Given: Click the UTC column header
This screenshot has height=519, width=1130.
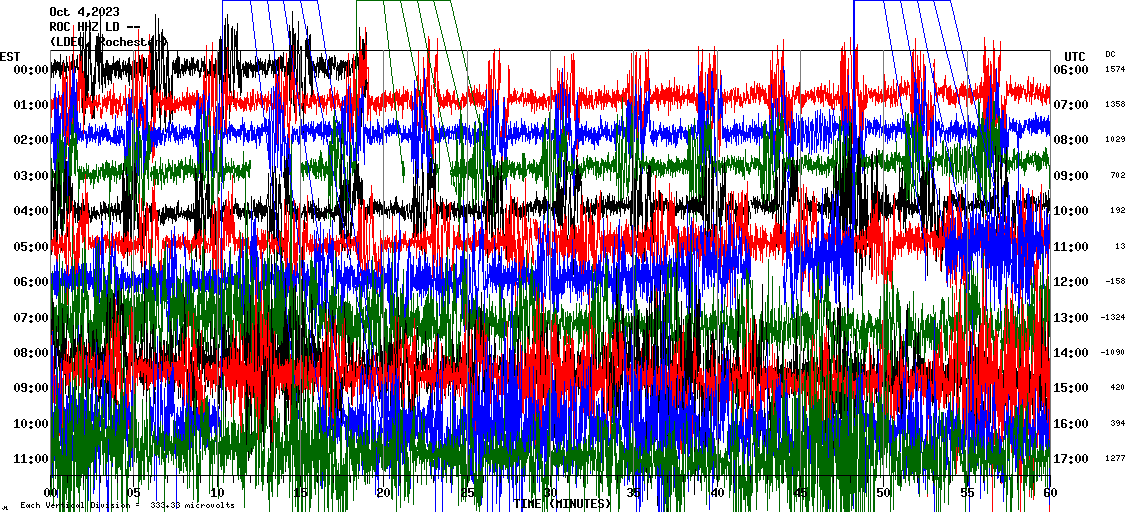Looking at the screenshot, I should point(1074,56).
